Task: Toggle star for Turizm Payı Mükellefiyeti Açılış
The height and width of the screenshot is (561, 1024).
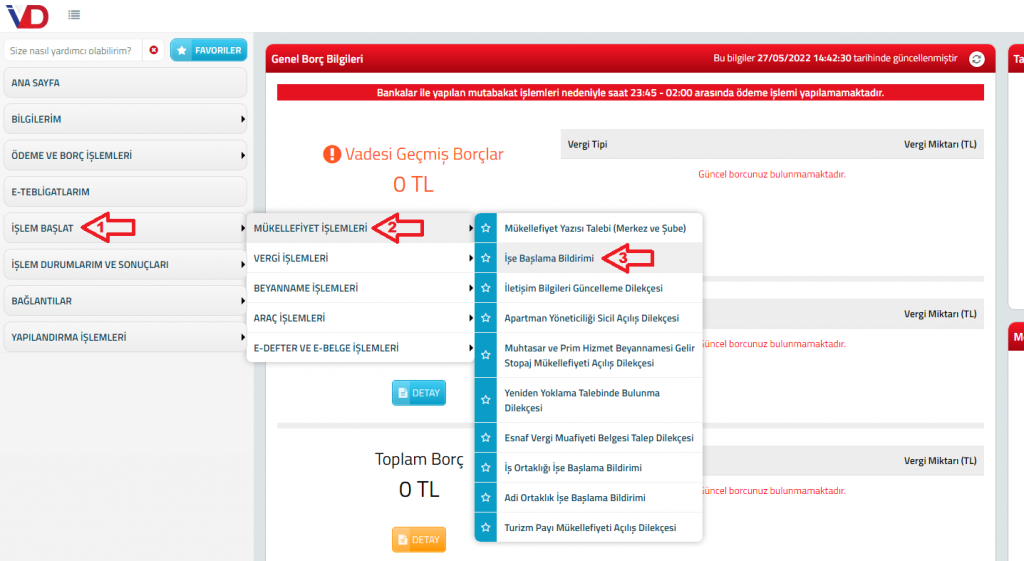Action: tap(486, 527)
